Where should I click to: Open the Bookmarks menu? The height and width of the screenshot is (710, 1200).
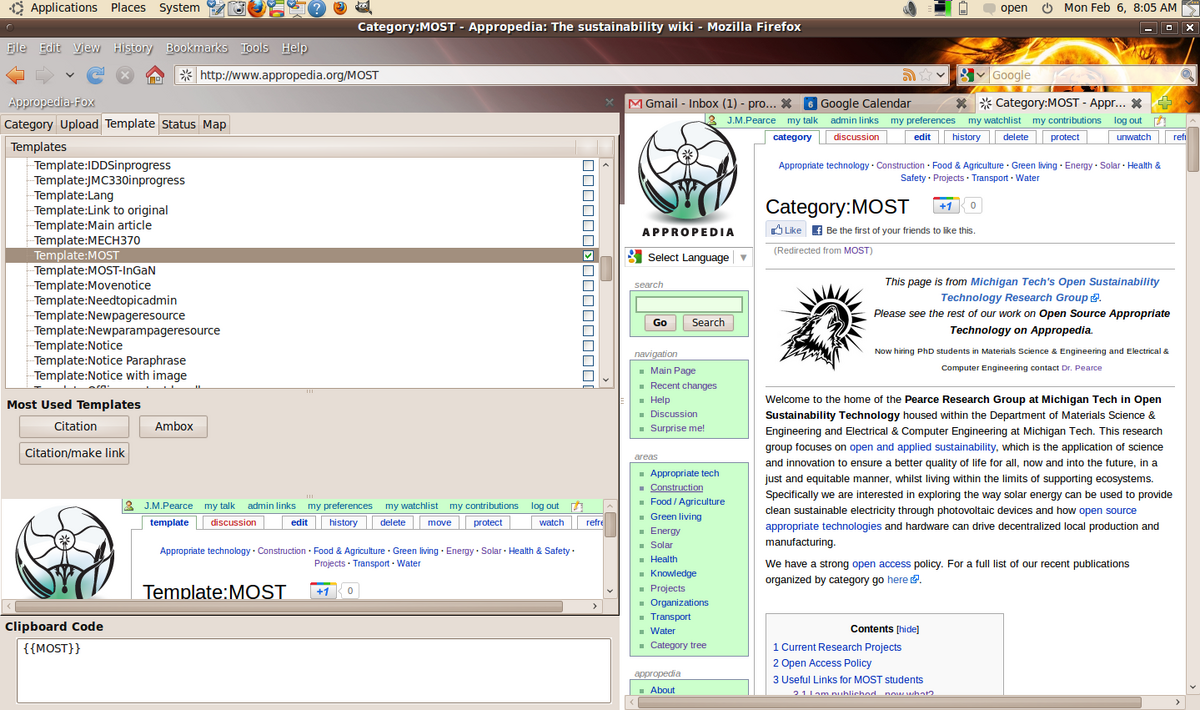tap(198, 47)
